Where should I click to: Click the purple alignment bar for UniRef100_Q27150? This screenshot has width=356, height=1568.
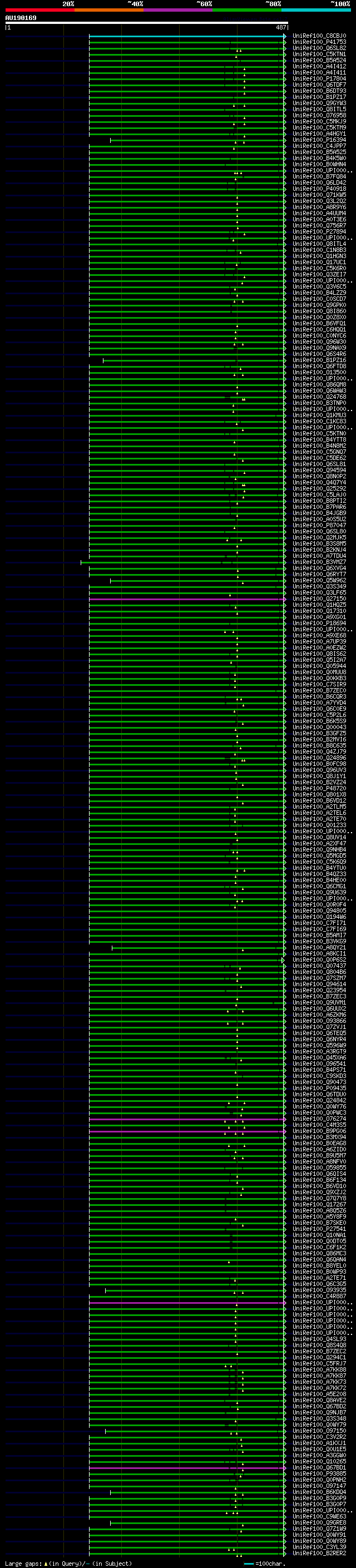point(187,600)
